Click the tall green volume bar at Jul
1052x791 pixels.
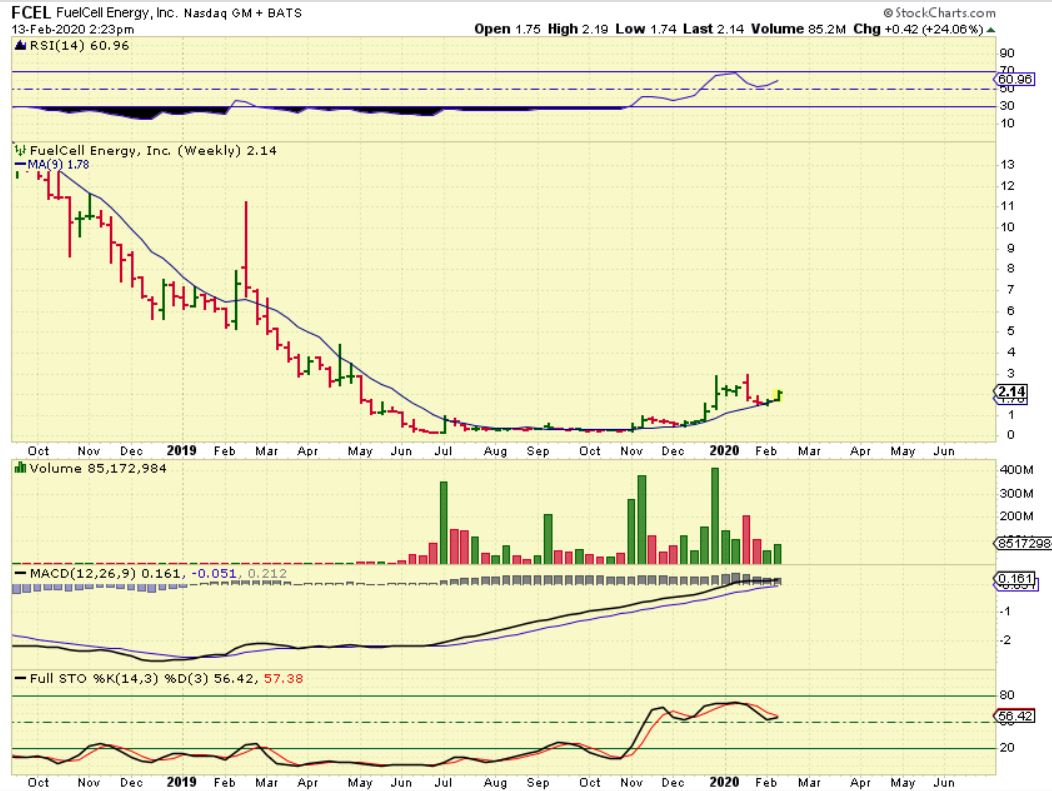click(443, 523)
